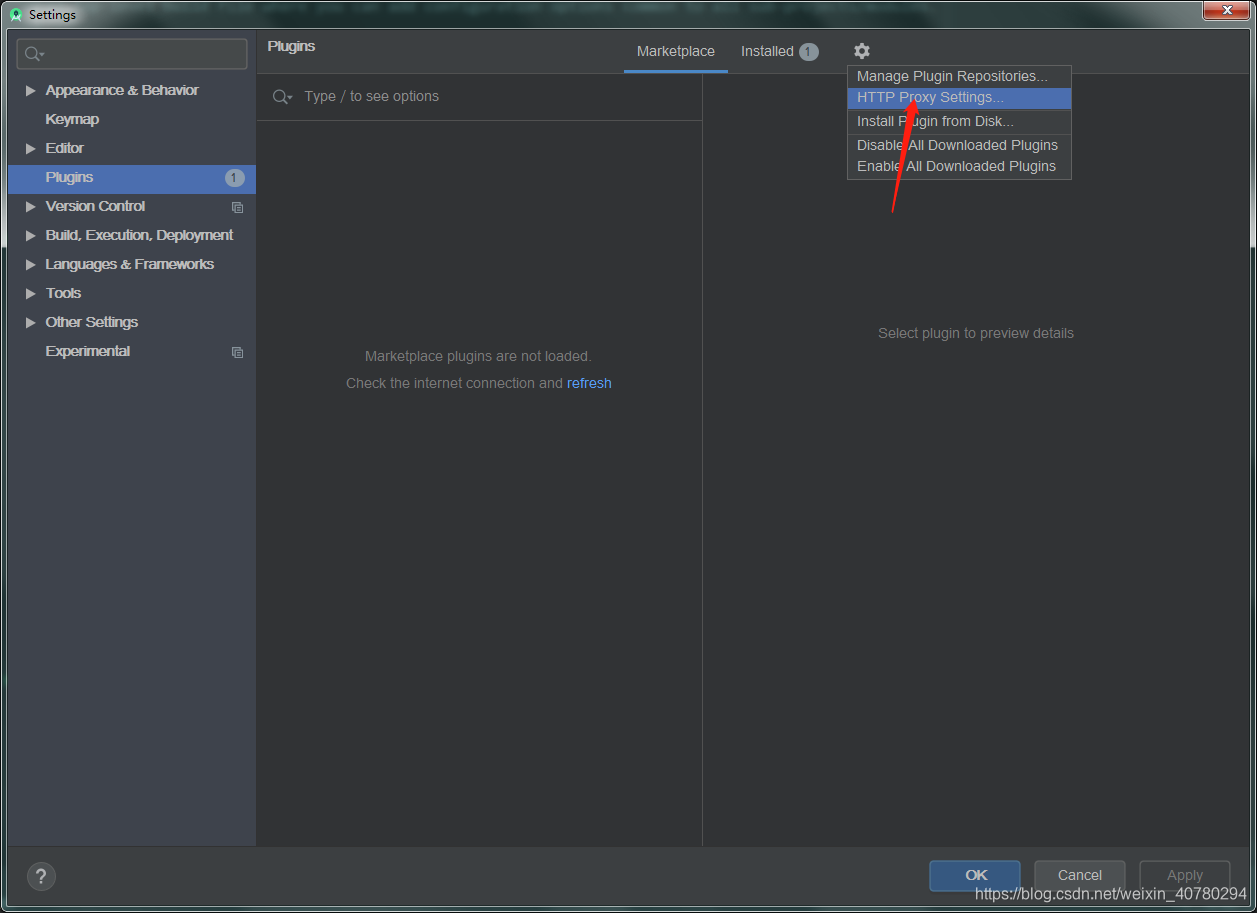This screenshot has height=913, width=1257.
Task: Click the Plugins update badge in sidebar
Action: [234, 178]
